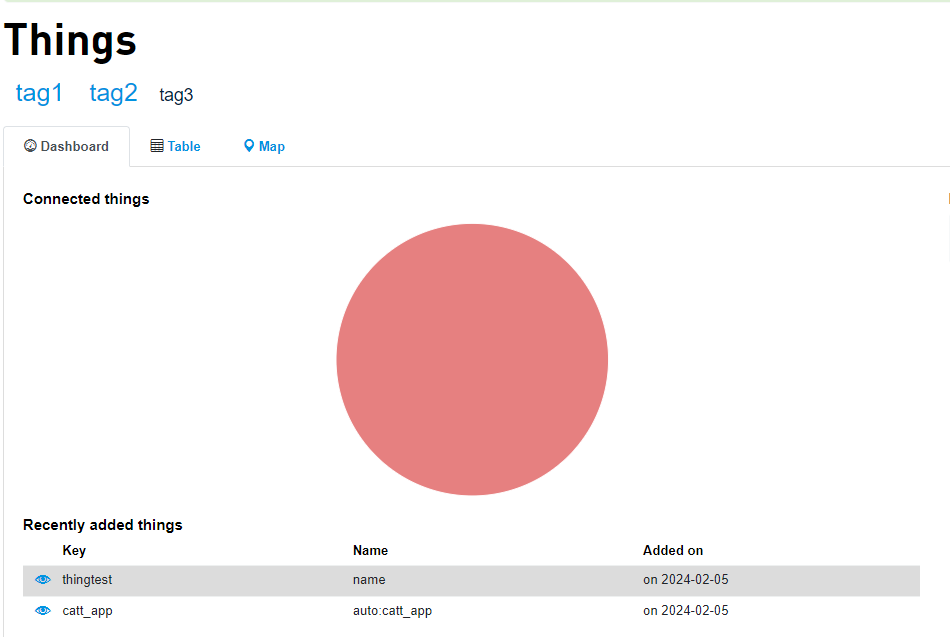Screen dimensions: 950x637
Task: Click the table grid icon beside Table
Action: [157, 146]
